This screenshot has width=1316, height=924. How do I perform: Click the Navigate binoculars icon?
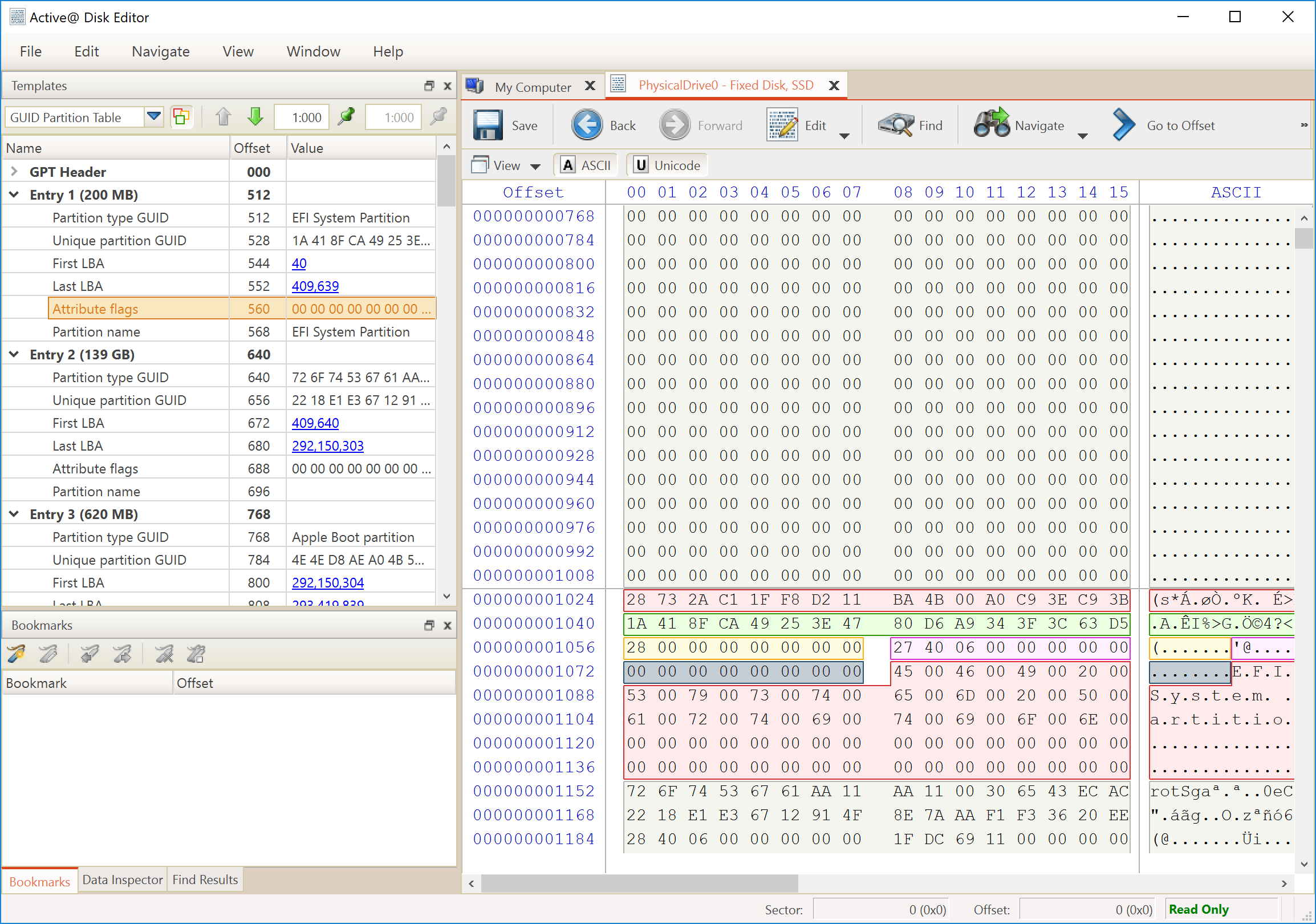click(992, 123)
